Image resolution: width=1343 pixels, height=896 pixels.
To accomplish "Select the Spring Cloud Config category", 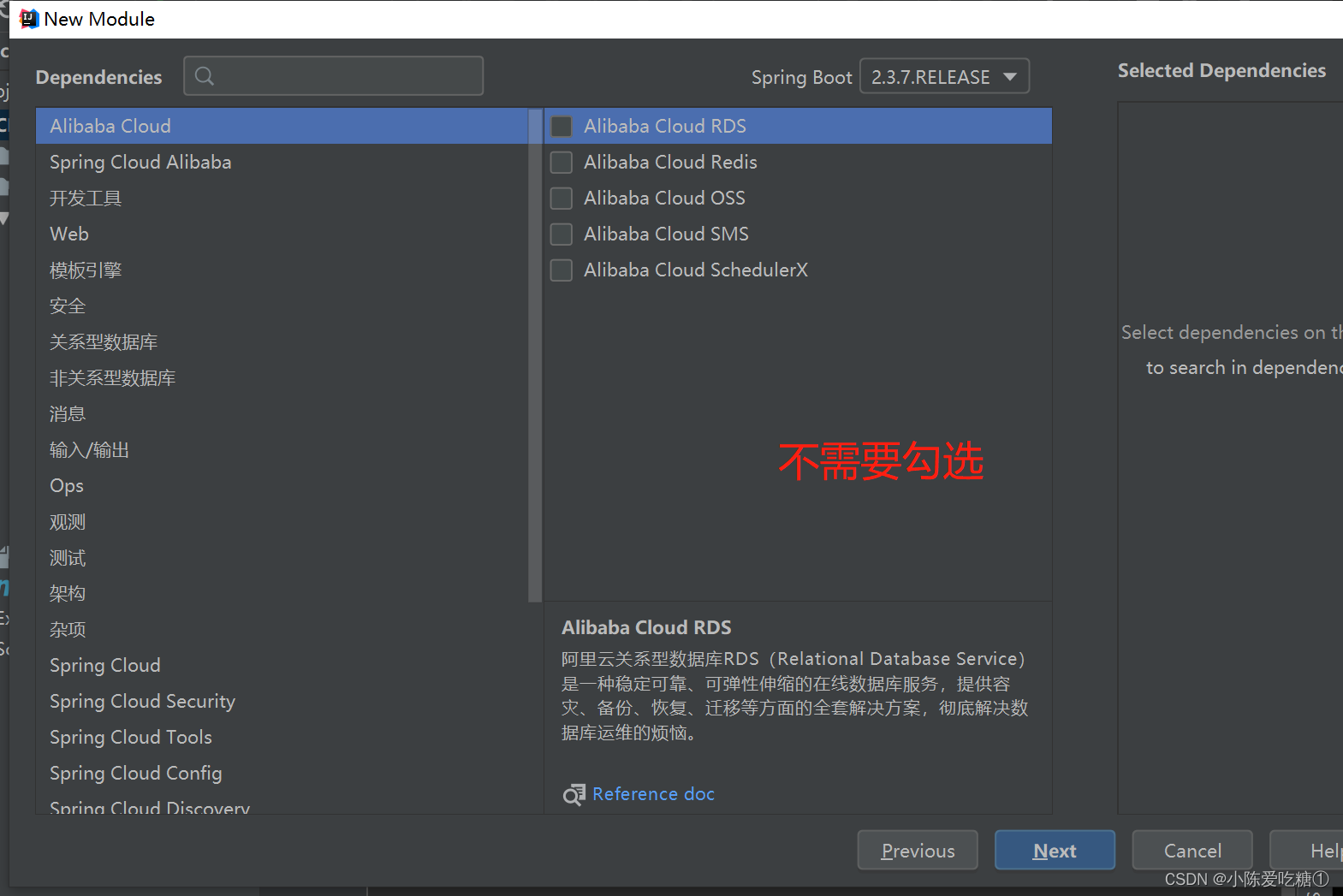I will (x=282, y=773).
